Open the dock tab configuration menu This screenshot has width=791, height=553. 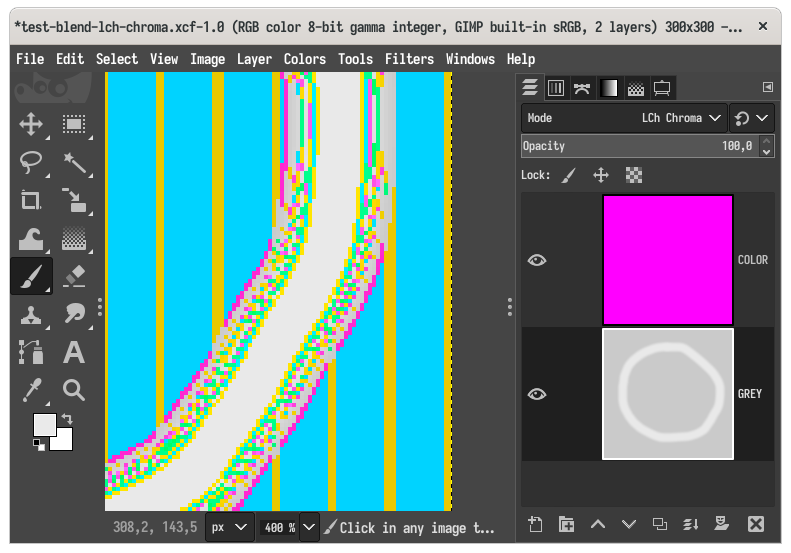(768, 87)
